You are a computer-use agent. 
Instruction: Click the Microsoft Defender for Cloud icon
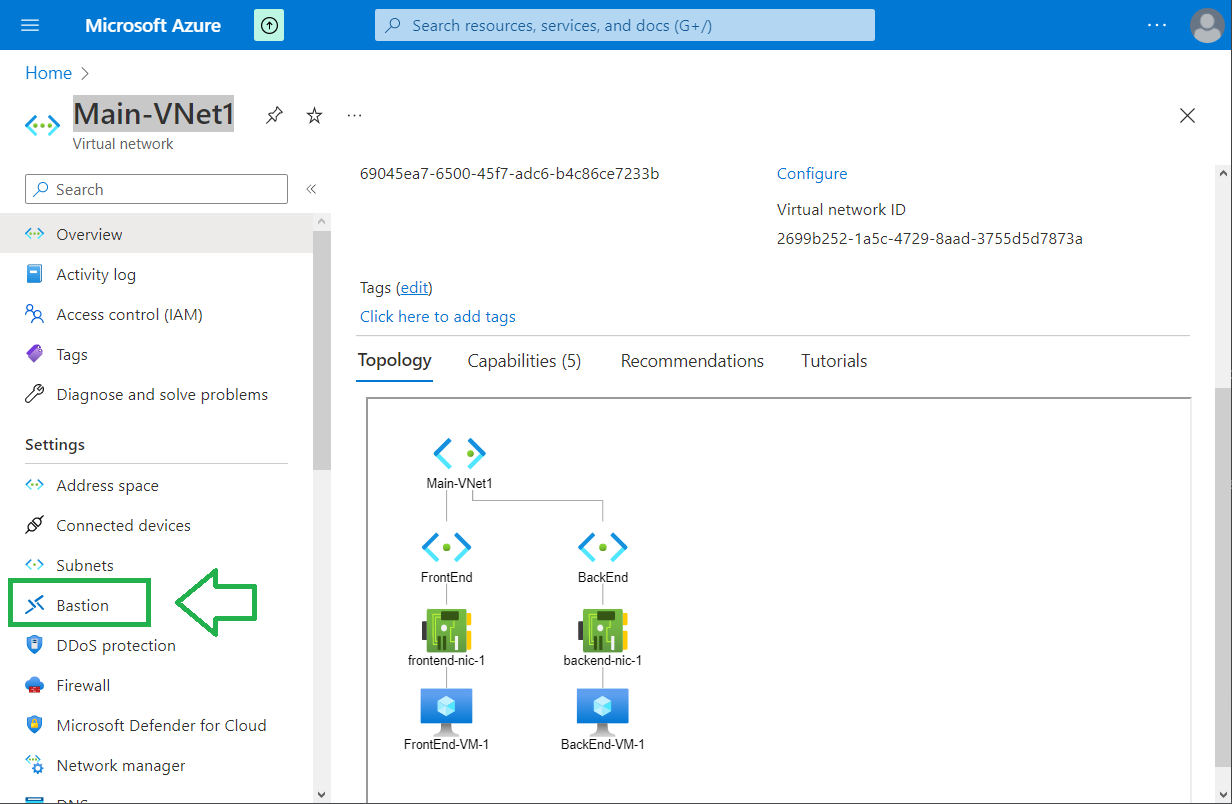coord(35,725)
